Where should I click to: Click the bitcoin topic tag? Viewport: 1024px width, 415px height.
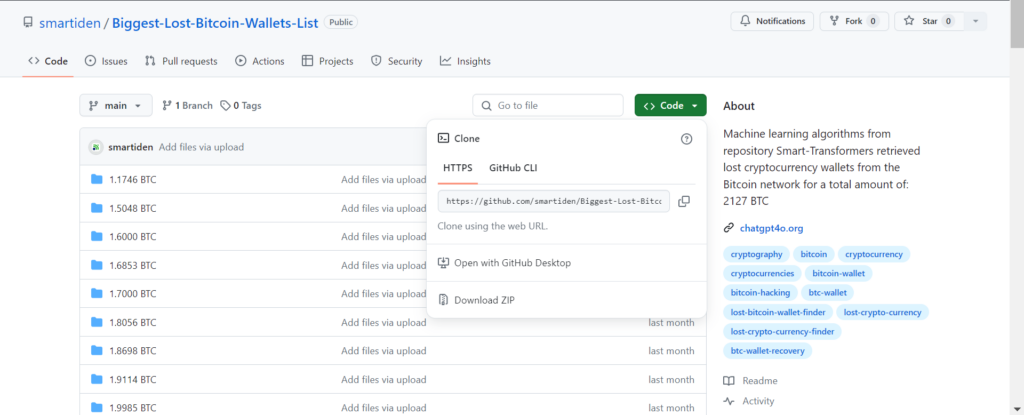click(814, 254)
